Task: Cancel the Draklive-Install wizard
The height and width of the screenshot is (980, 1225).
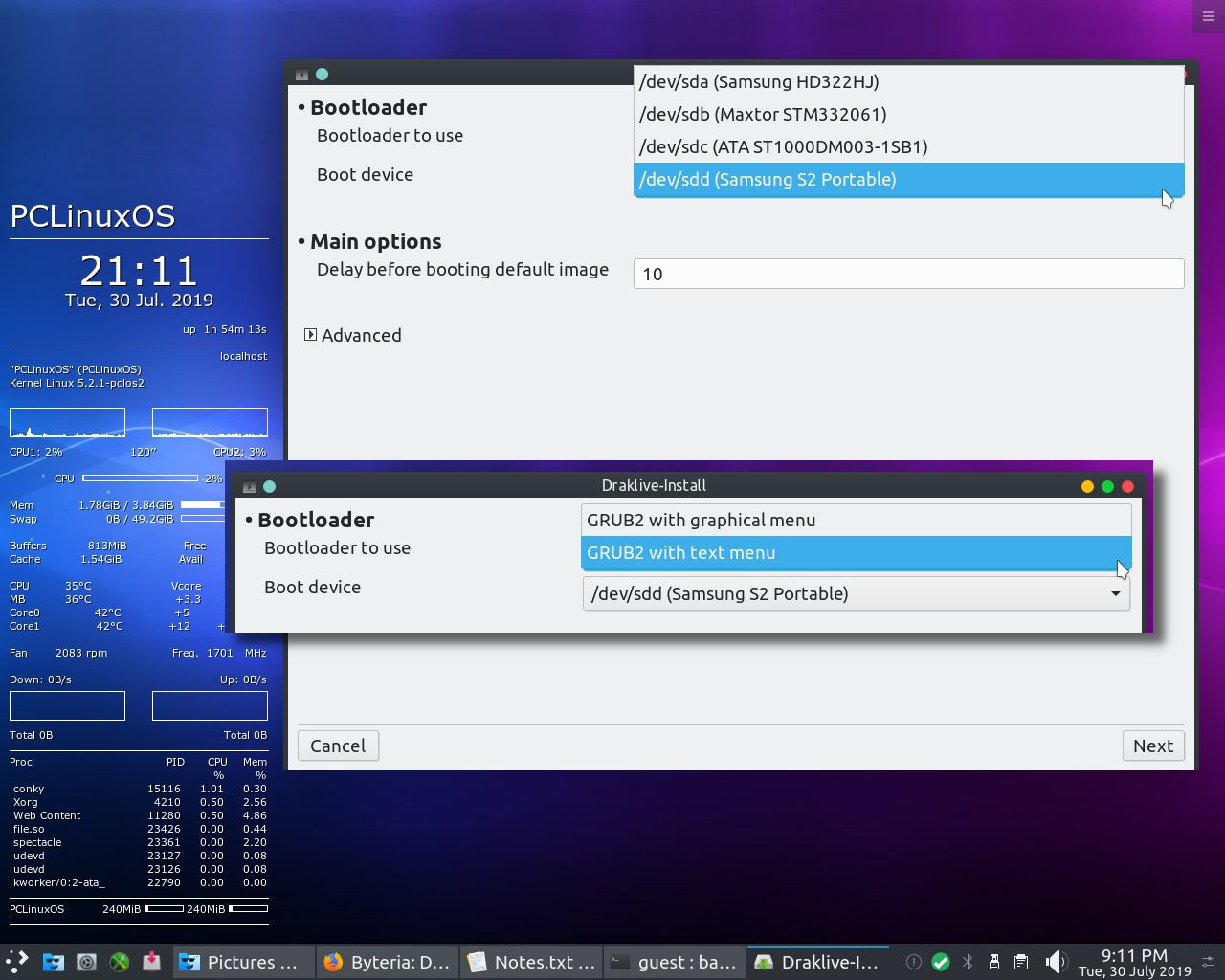Action: (x=338, y=746)
